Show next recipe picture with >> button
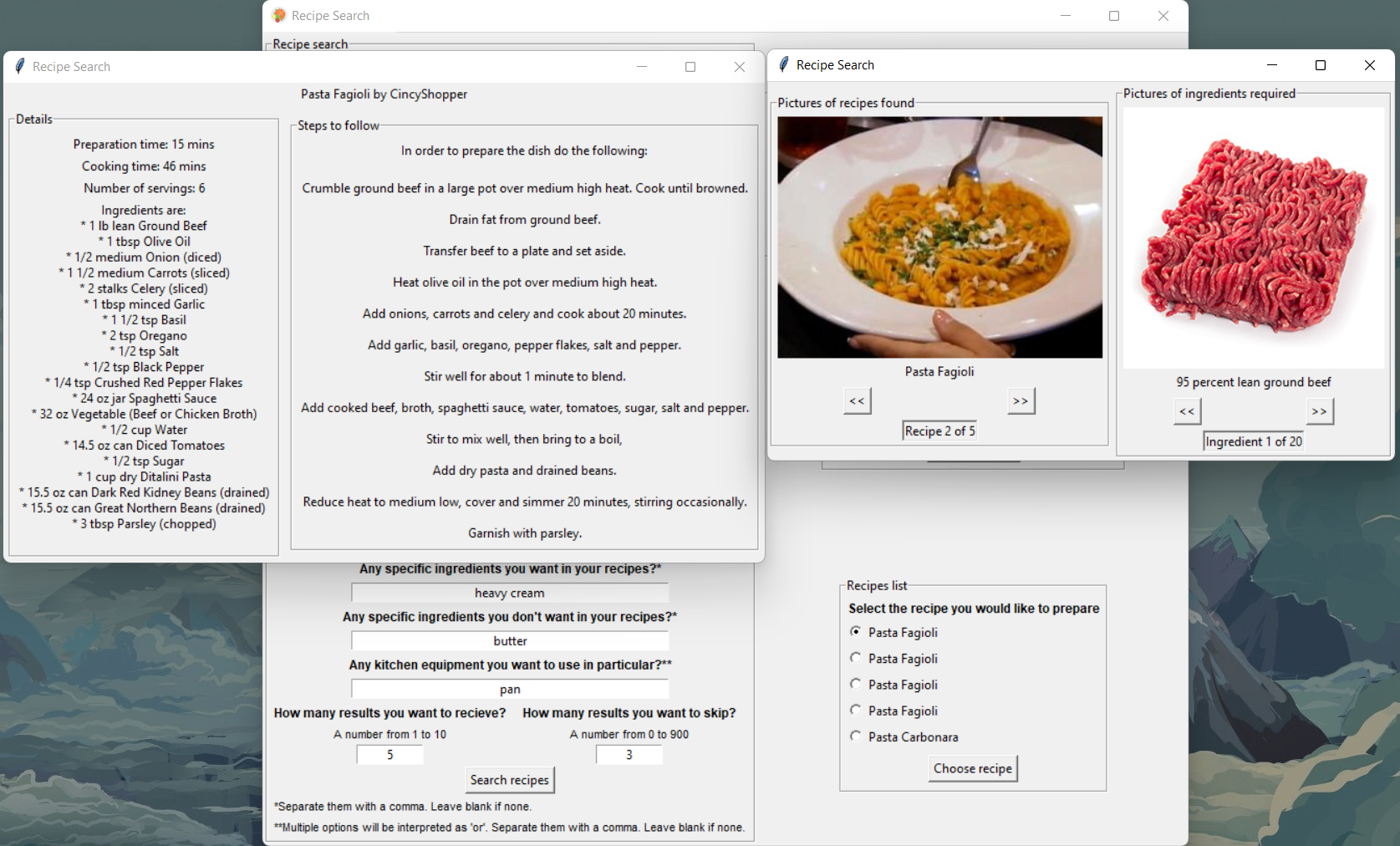Viewport: 1400px width, 846px height. (x=1021, y=401)
